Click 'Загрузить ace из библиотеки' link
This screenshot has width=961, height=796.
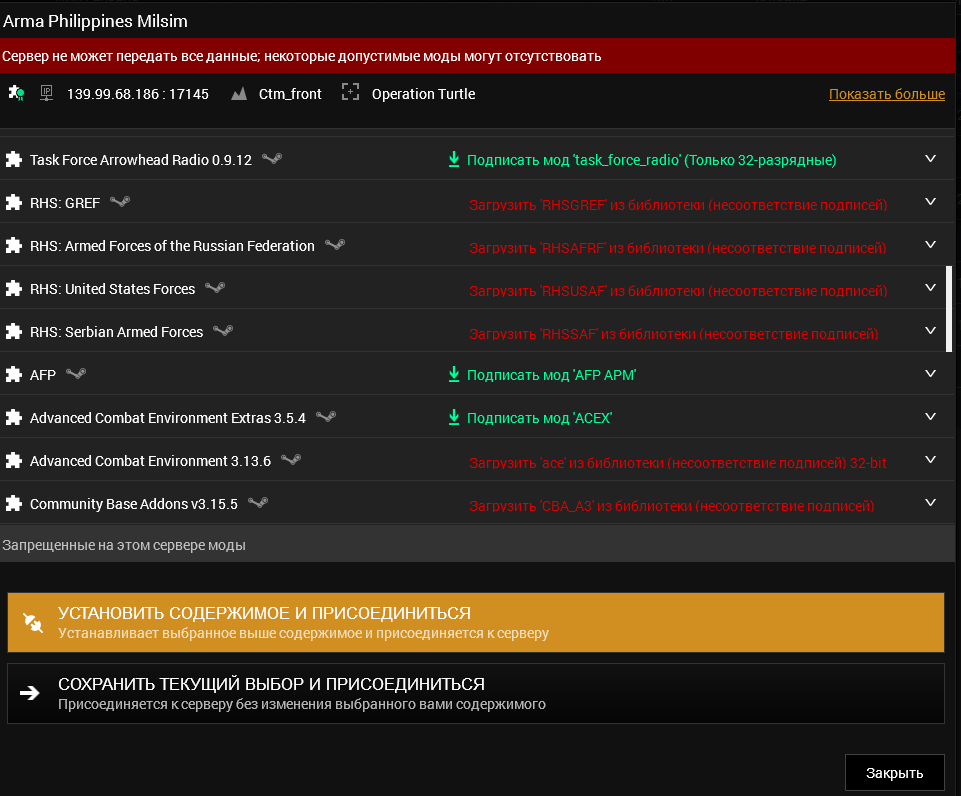coord(678,463)
